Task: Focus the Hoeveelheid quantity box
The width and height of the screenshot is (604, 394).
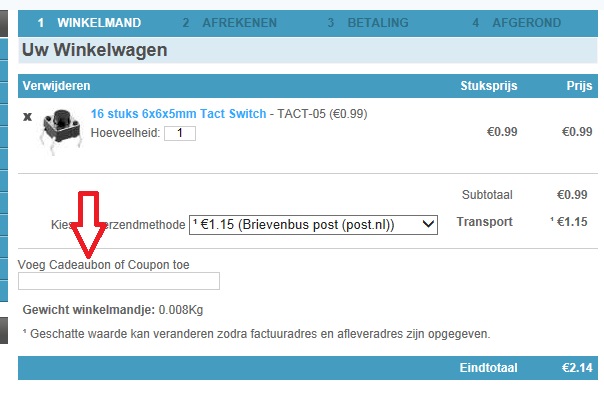Action: point(180,133)
